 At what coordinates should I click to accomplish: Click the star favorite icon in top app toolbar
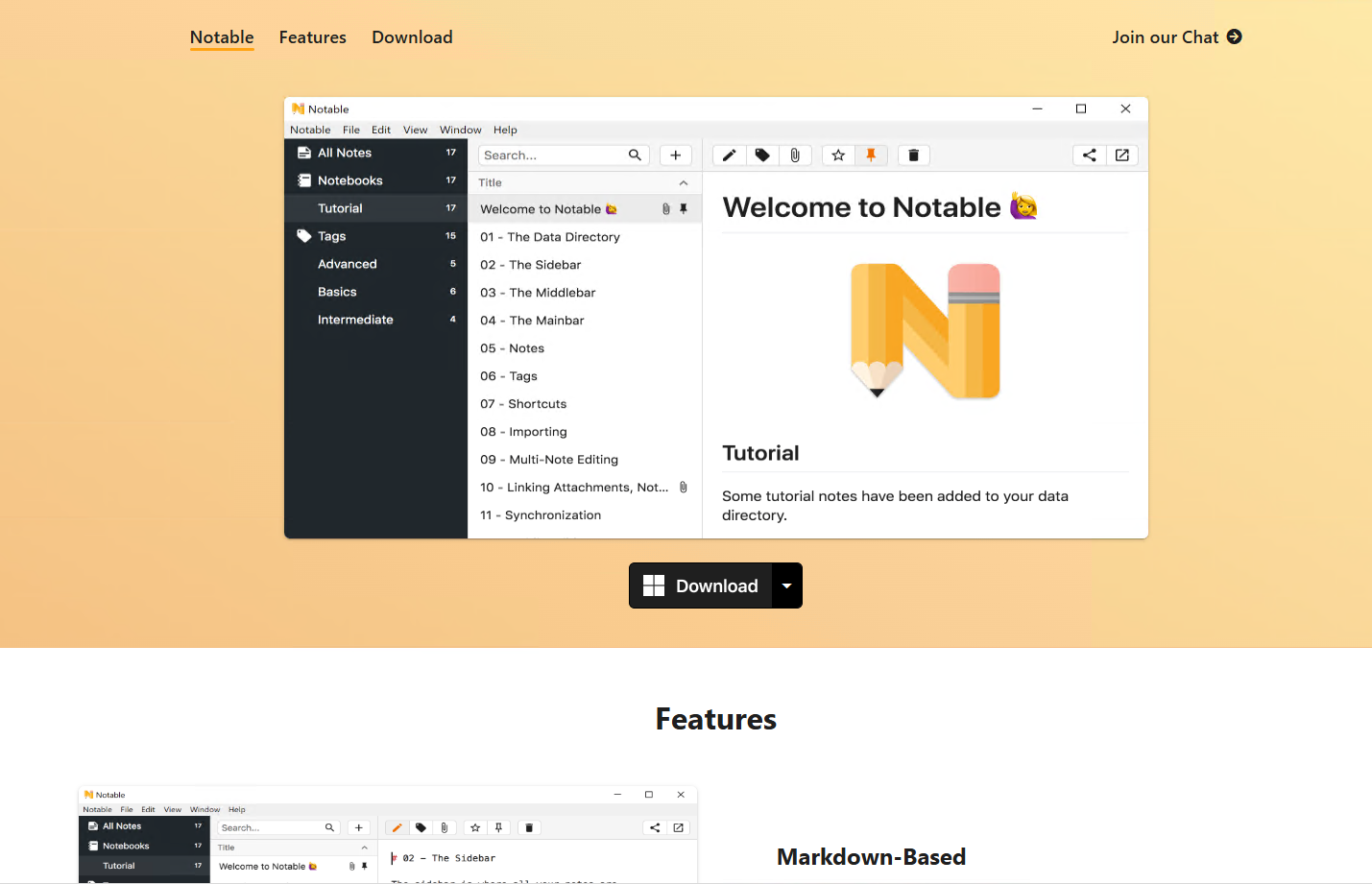(x=838, y=155)
